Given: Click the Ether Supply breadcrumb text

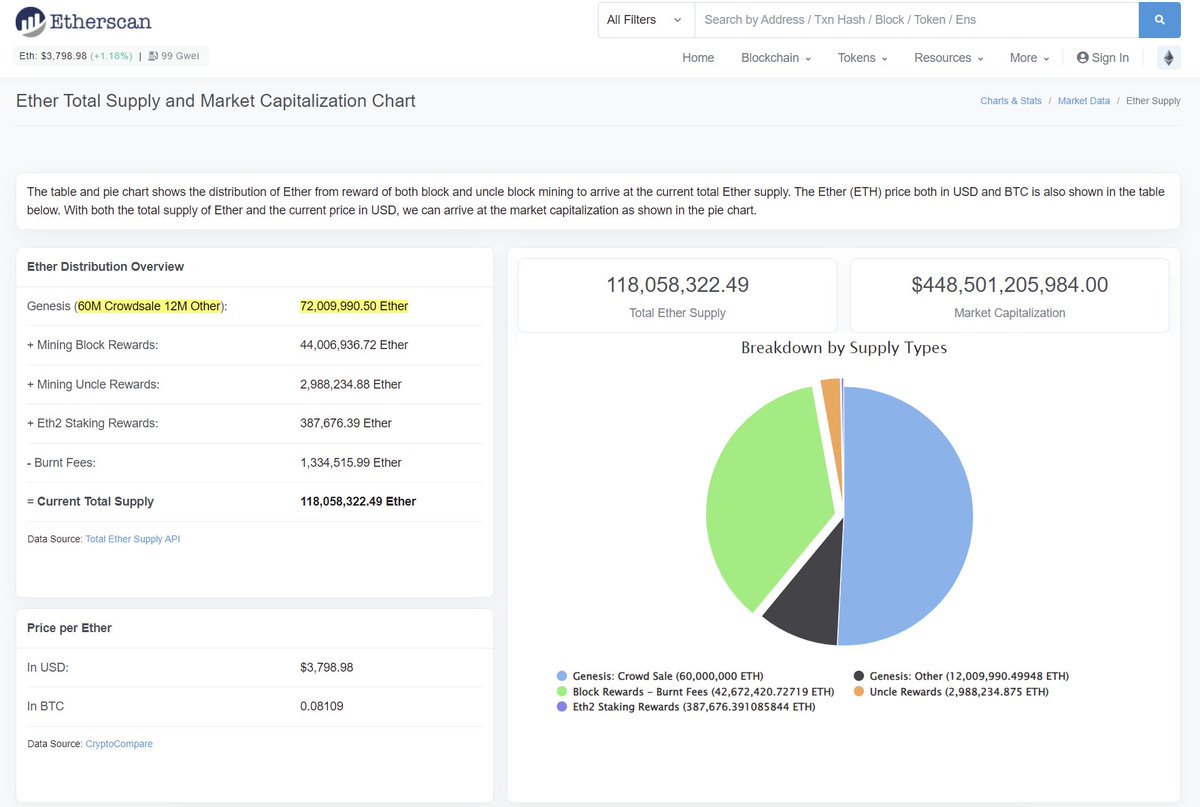Looking at the screenshot, I should pyautogui.click(x=1153, y=101).
